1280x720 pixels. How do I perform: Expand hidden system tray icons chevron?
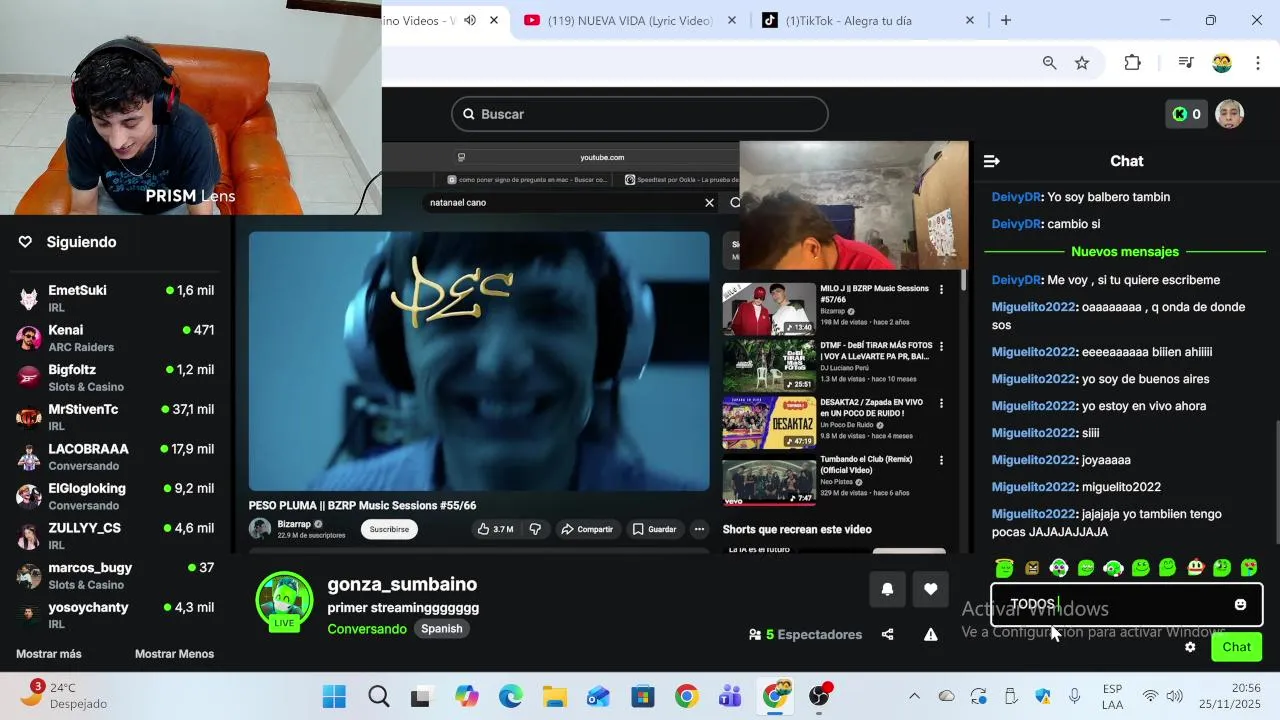click(x=914, y=696)
